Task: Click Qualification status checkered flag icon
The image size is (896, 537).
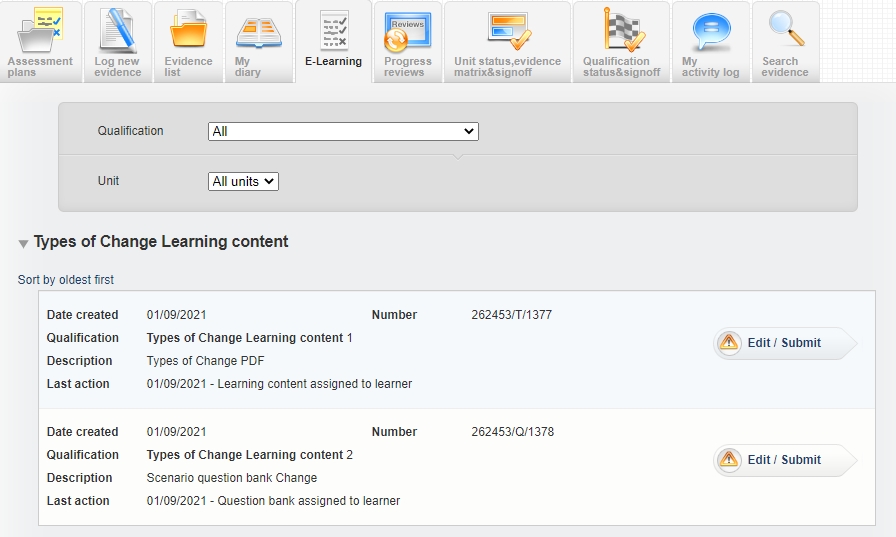Action: pyautogui.click(x=623, y=30)
